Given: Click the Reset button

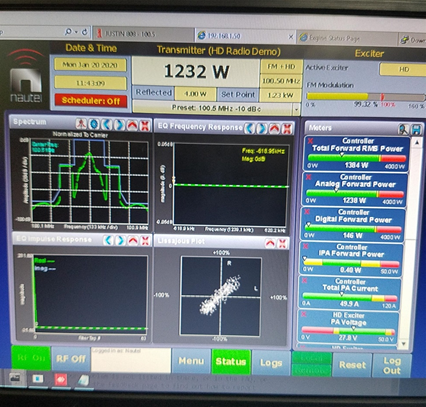Looking at the screenshot, I should point(352,365).
